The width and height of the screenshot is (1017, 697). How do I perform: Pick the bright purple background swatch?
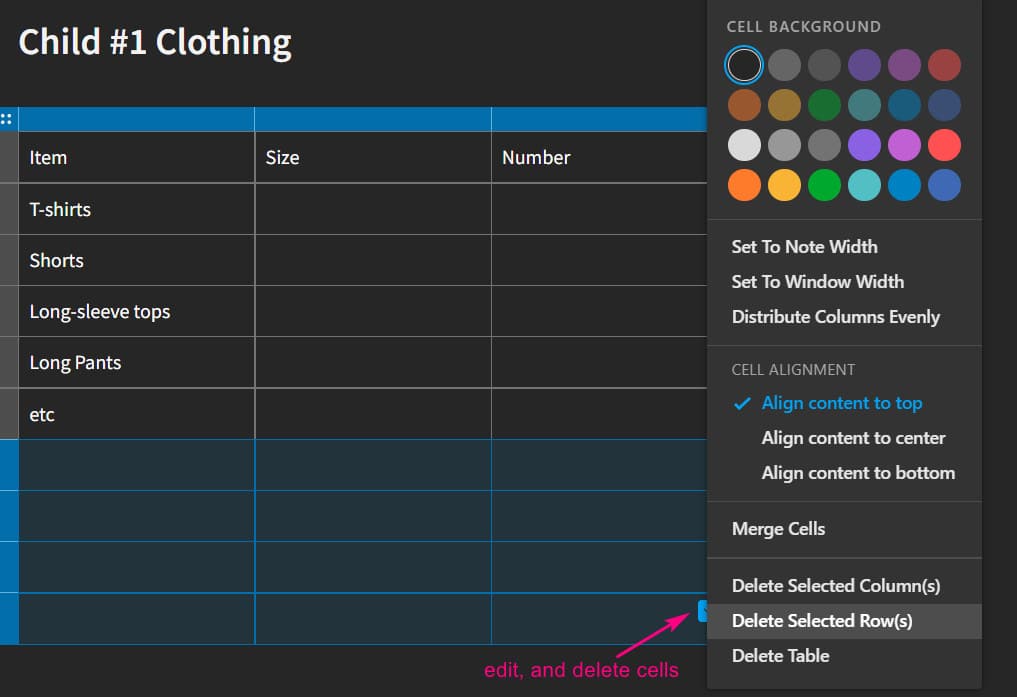click(x=864, y=145)
